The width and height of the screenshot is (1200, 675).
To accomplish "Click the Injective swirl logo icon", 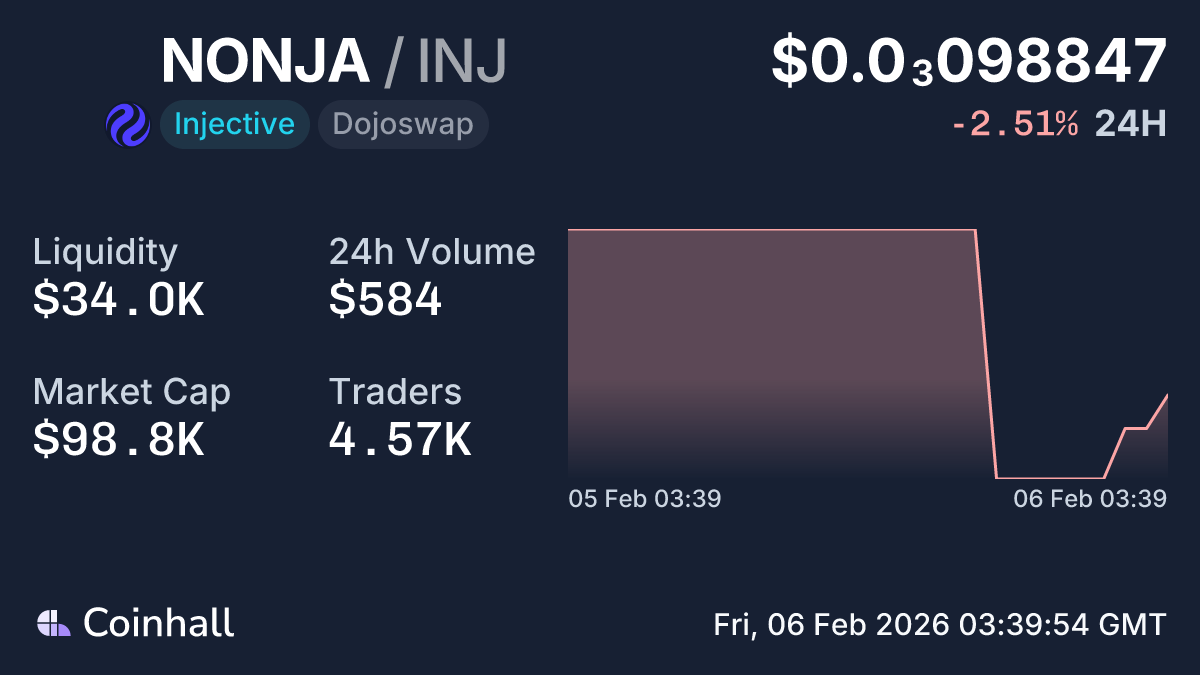I will pos(127,125).
